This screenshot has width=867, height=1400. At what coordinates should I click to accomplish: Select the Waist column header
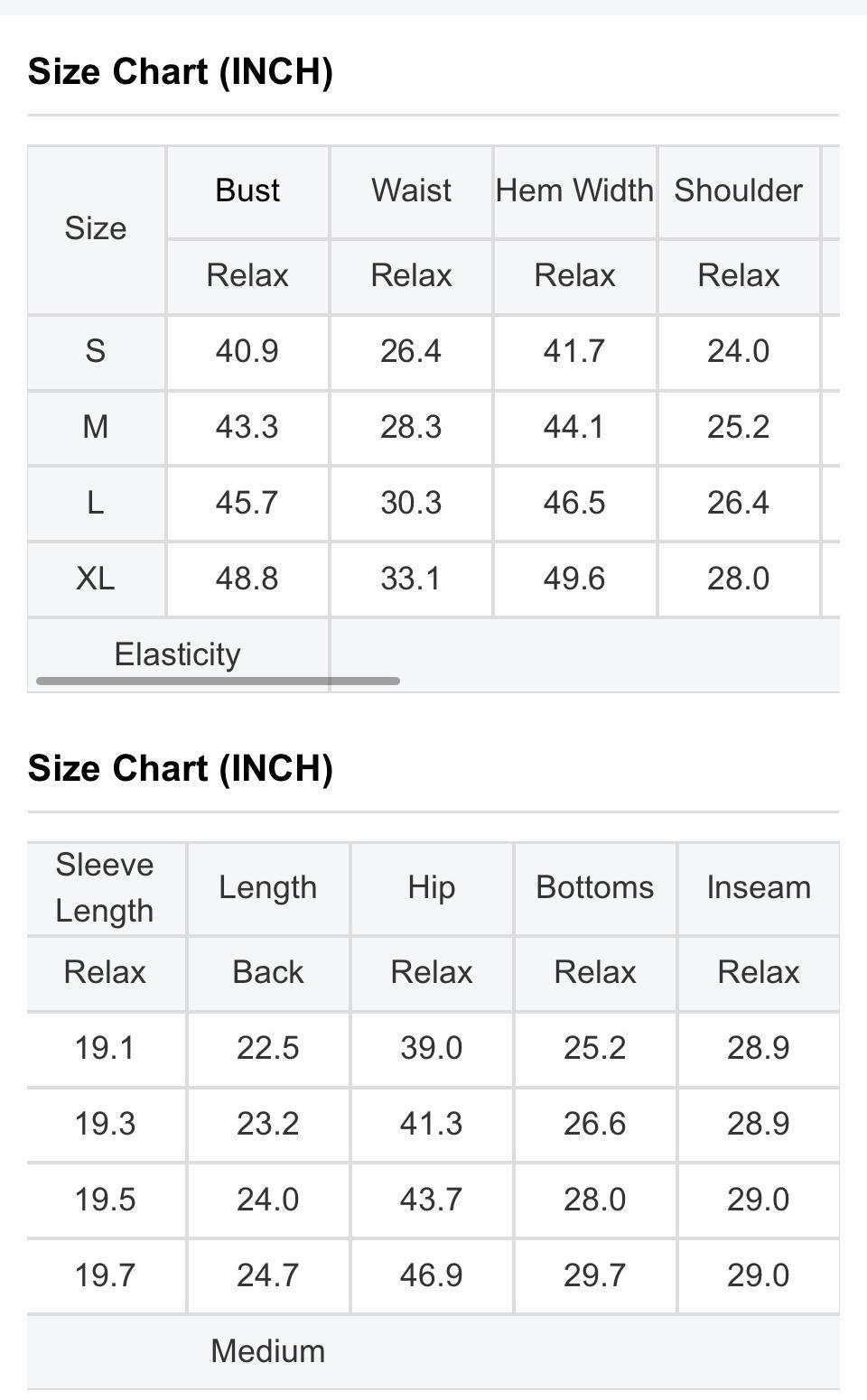click(x=411, y=191)
